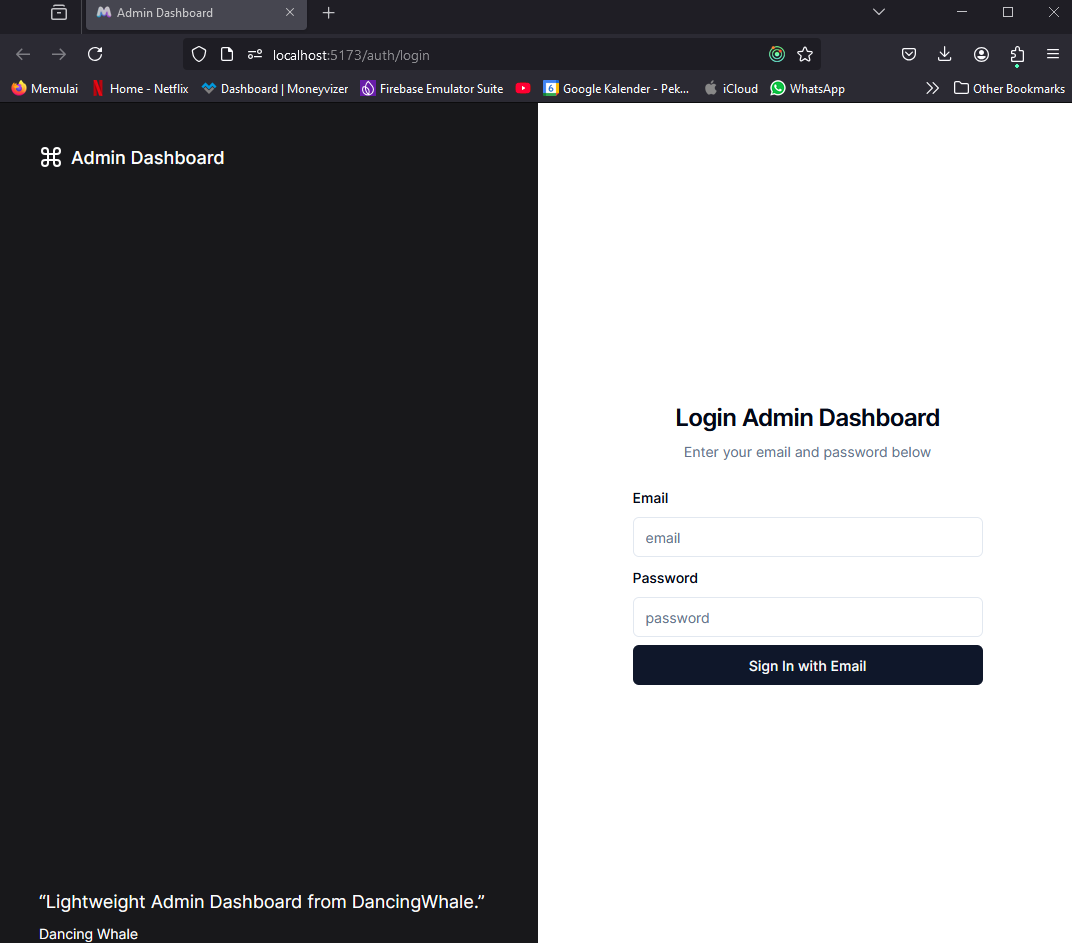Open the hamburger application menu
This screenshot has height=943, width=1072.
click(x=1053, y=54)
